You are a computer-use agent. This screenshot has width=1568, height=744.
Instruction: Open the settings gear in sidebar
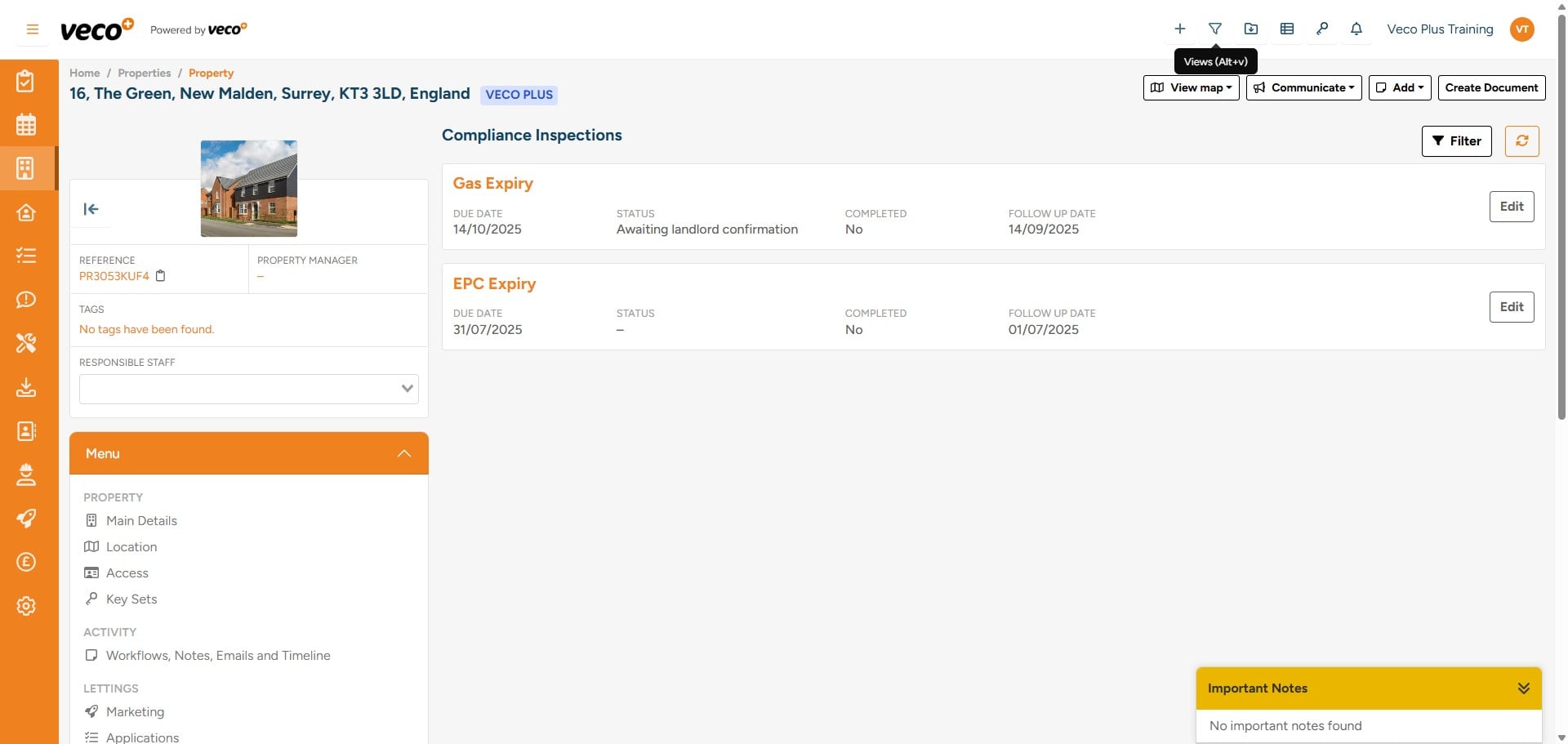(x=27, y=606)
